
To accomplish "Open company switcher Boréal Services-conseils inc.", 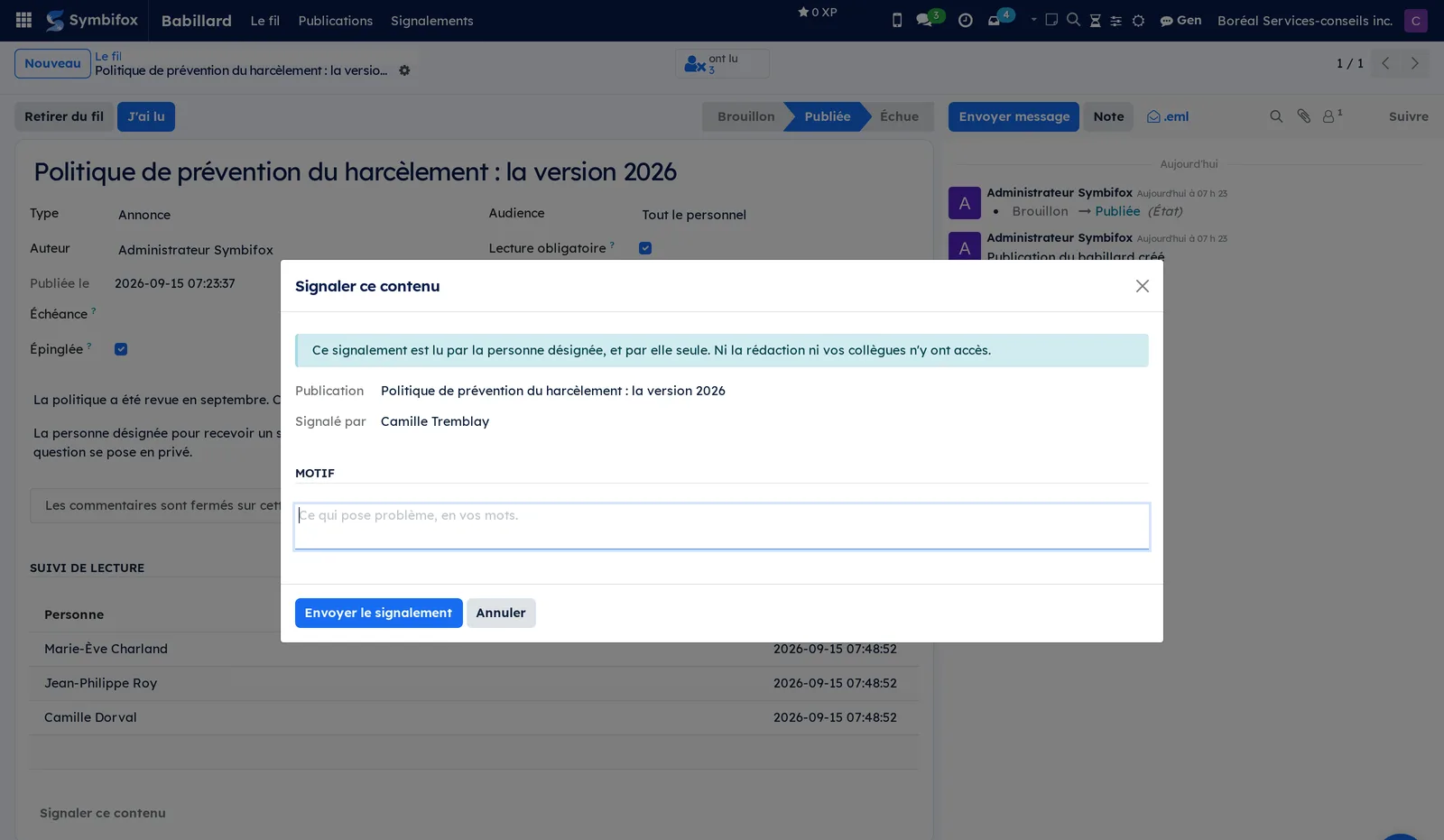I will point(1305,20).
